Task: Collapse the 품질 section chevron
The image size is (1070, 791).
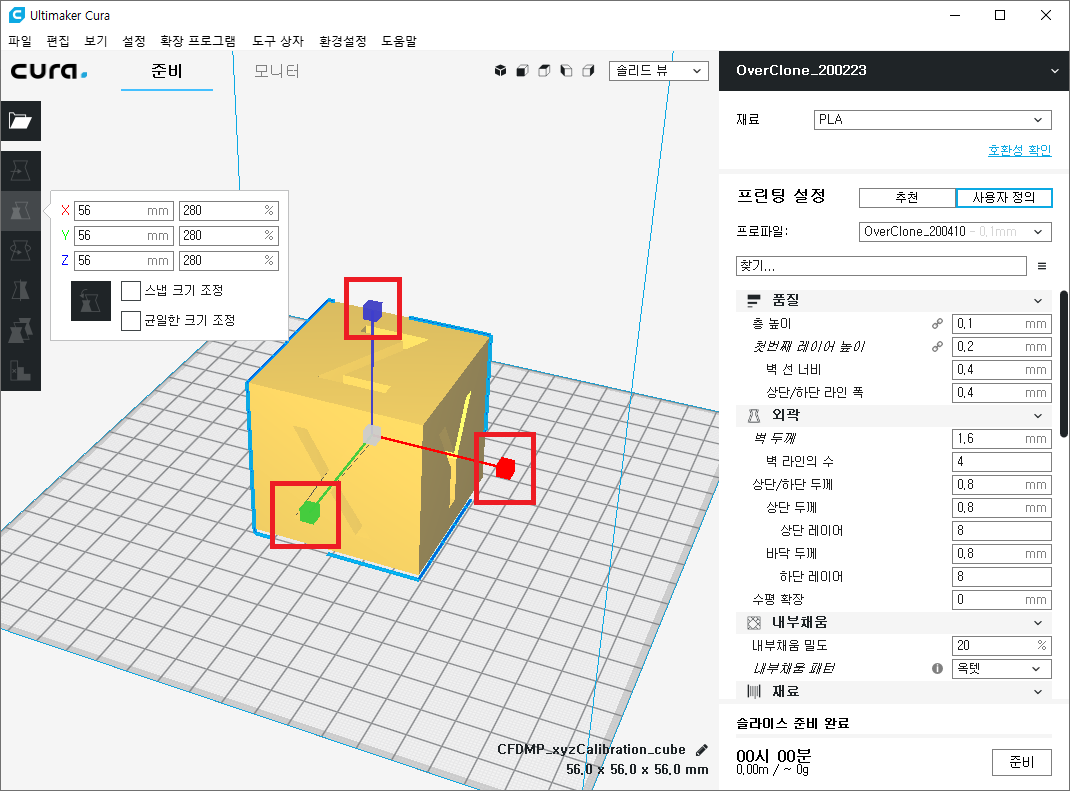Action: pos(1038,300)
